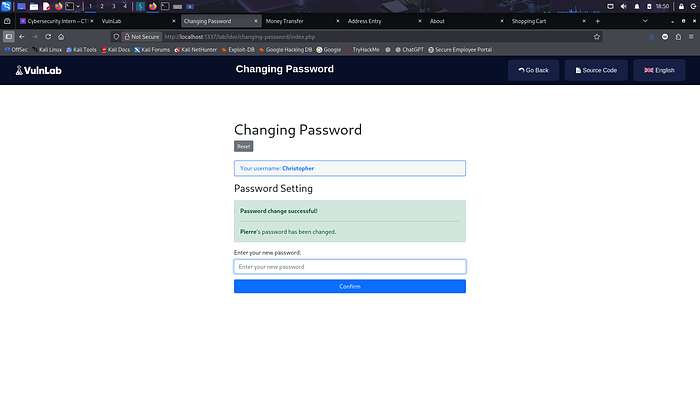This screenshot has height=394, width=700.
Task: Open the Firefox account icon
Action: pyautogui.click(x=665, y=37)
